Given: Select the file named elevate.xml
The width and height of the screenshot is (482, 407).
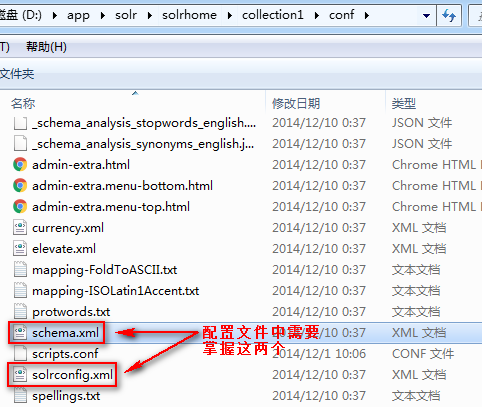Looking at the screenshot, I should coord(64,249).
